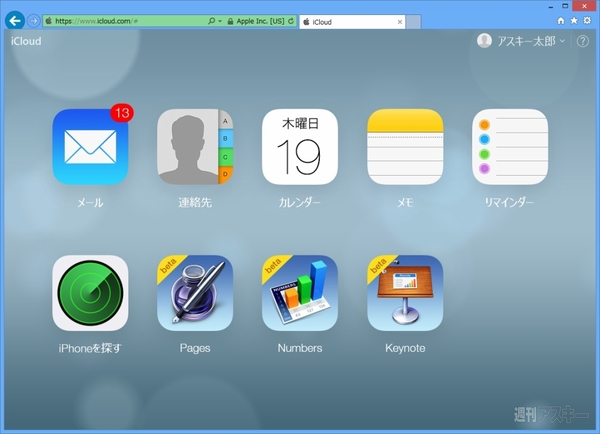Open the Mail app icon

[x=90, y=147]
